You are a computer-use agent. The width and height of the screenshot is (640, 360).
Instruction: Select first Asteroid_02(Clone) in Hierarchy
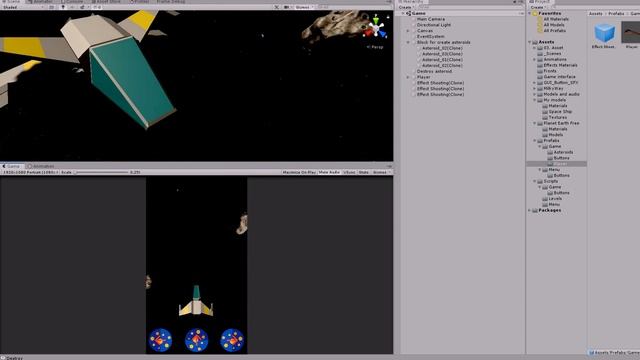click(442, 48)
